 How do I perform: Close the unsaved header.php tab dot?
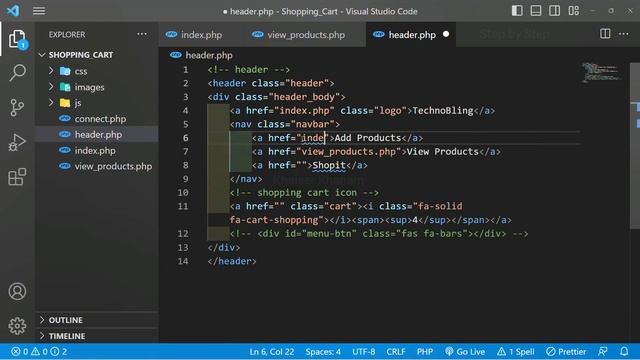point(446,34)
